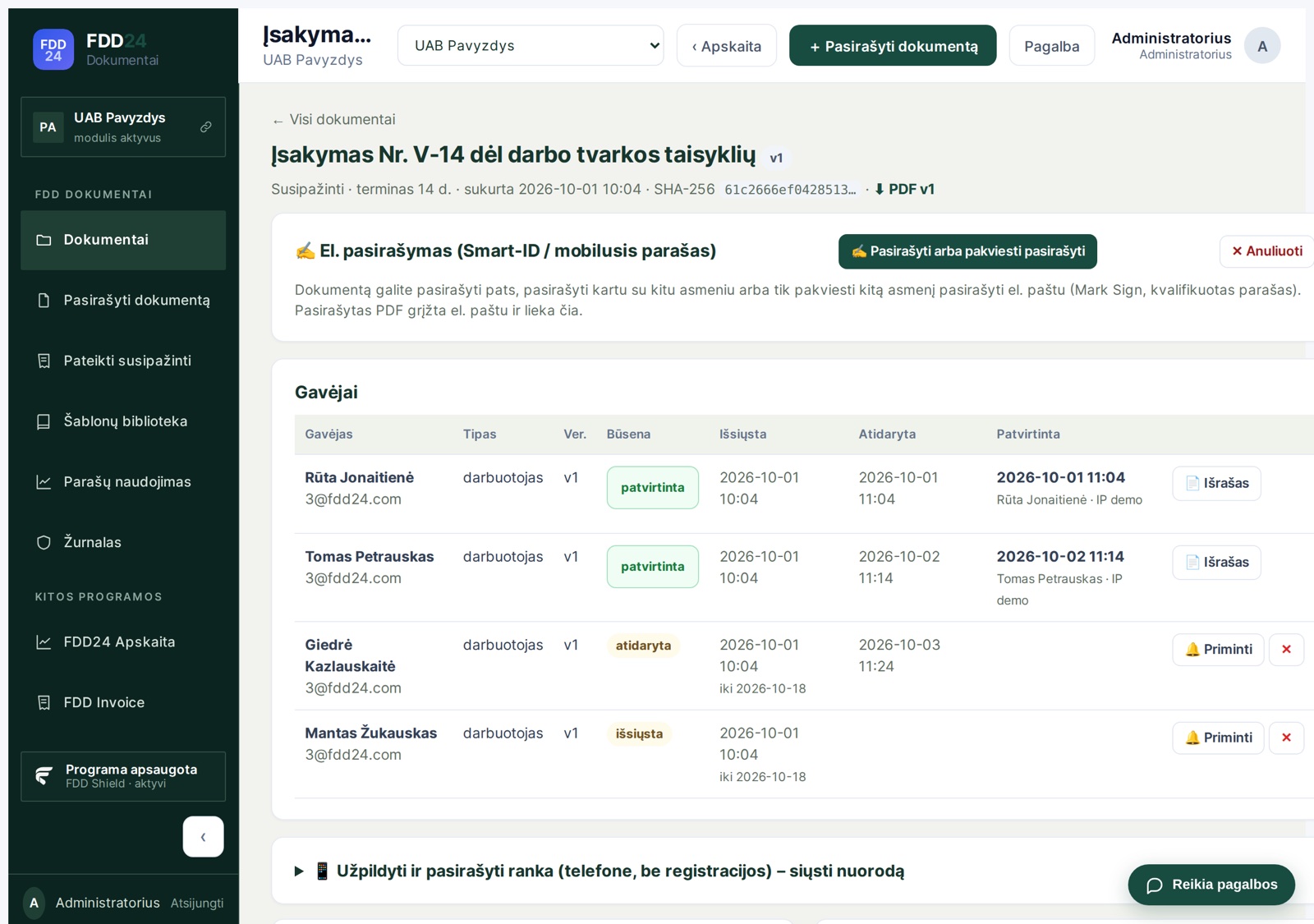Open the UAB Pavyzdys company dropdown
The width and height of the screenshot is (1314, 924).
(x=531, y=45)
